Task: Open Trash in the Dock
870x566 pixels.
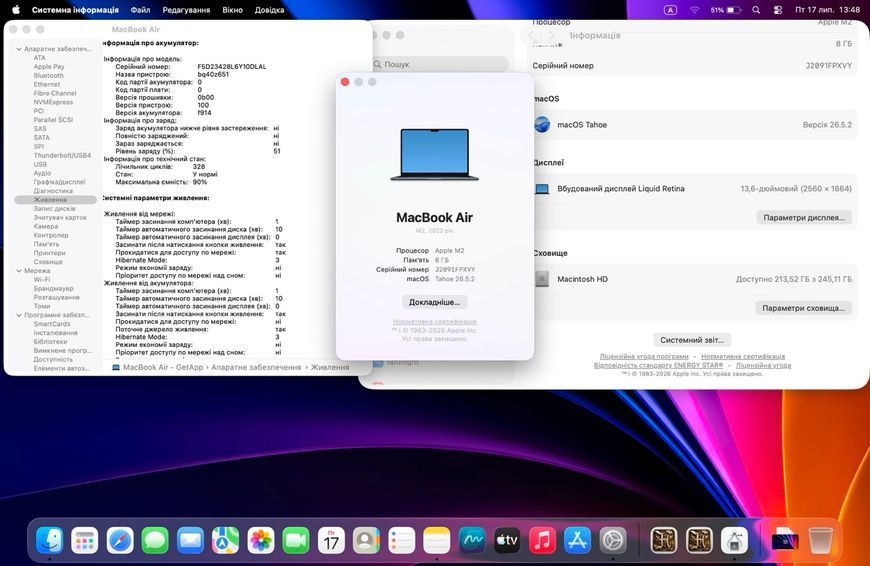Action: (x=820, y=539)
